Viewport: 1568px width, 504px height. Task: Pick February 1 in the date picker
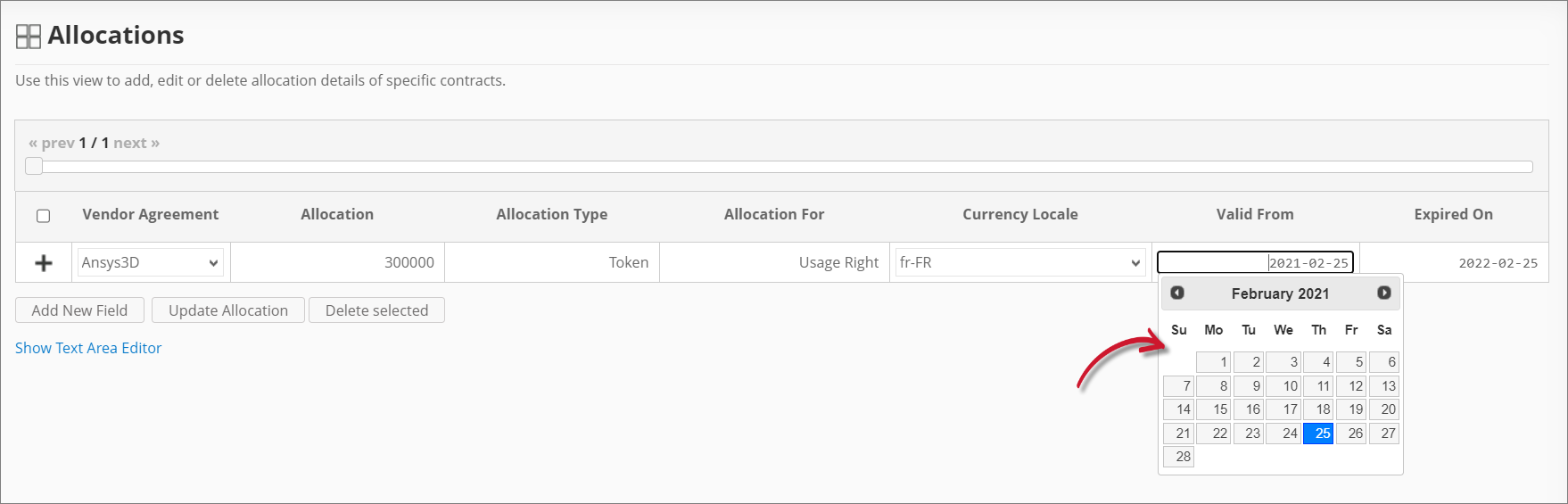[1213, 362]
